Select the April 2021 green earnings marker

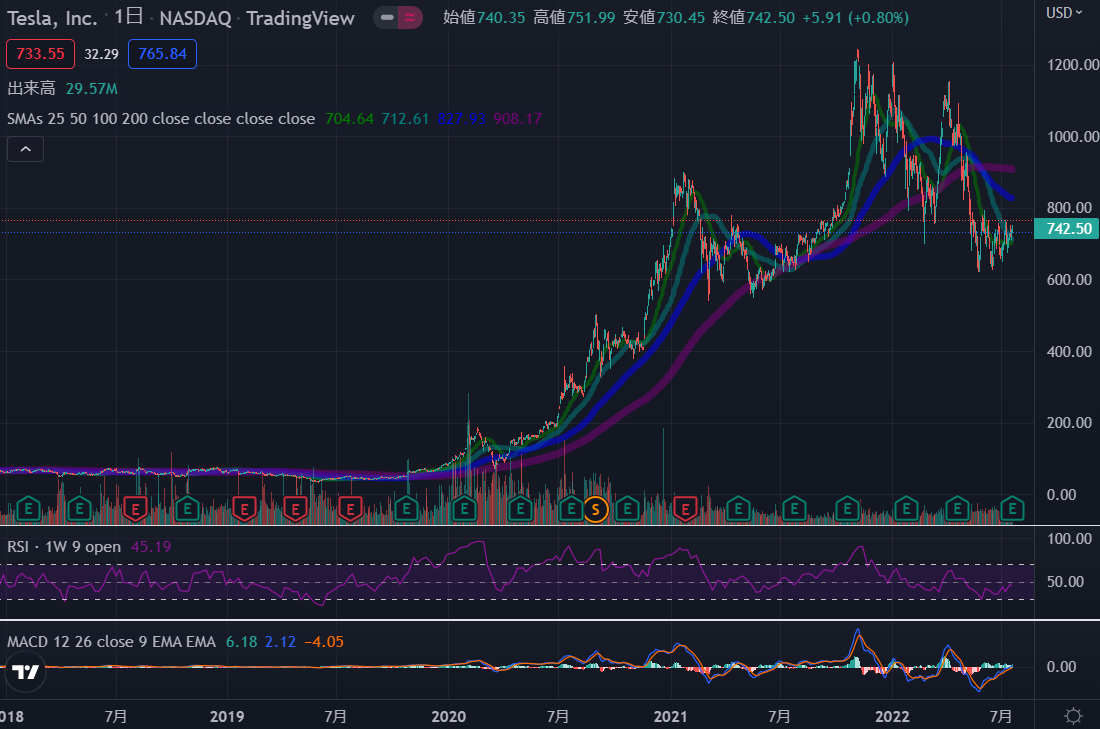[x=738, y=508]
